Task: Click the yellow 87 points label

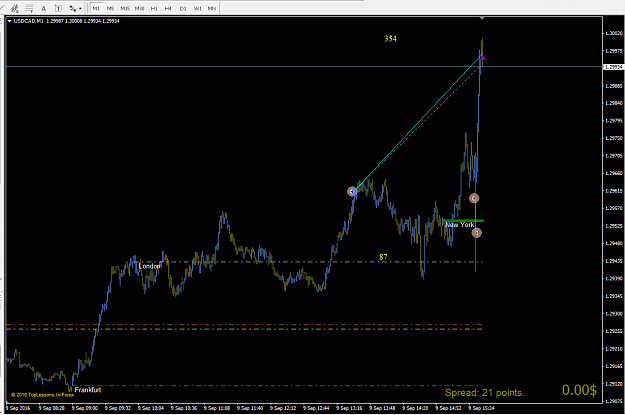Action: coord(383,257)
